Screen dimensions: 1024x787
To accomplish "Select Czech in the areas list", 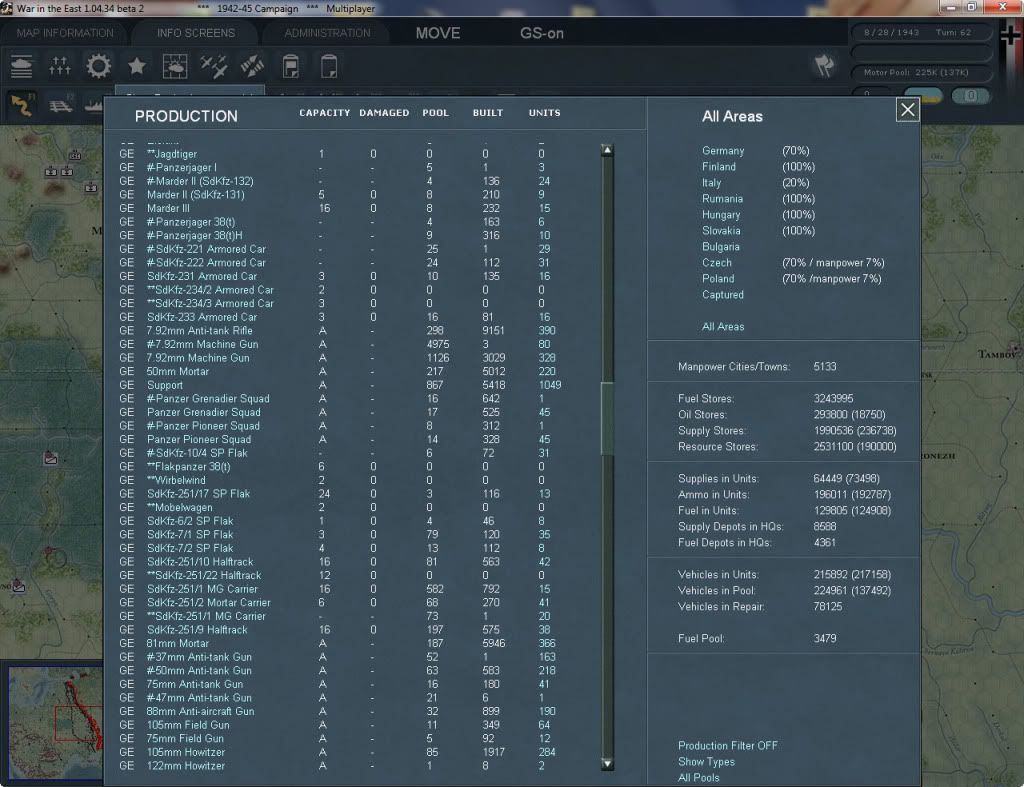I will coord(716,263).
